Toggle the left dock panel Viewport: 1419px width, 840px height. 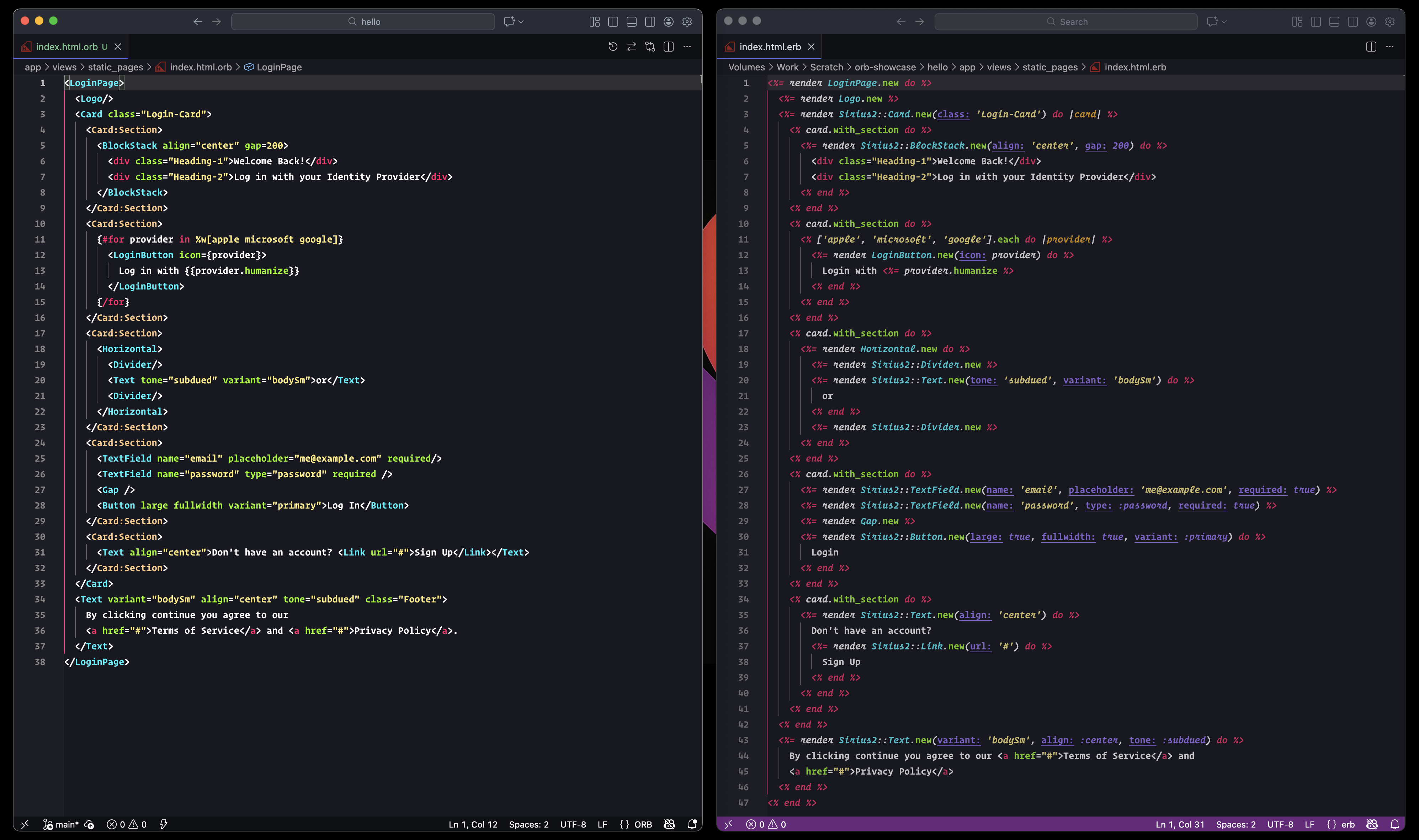[x=612, y=21]
